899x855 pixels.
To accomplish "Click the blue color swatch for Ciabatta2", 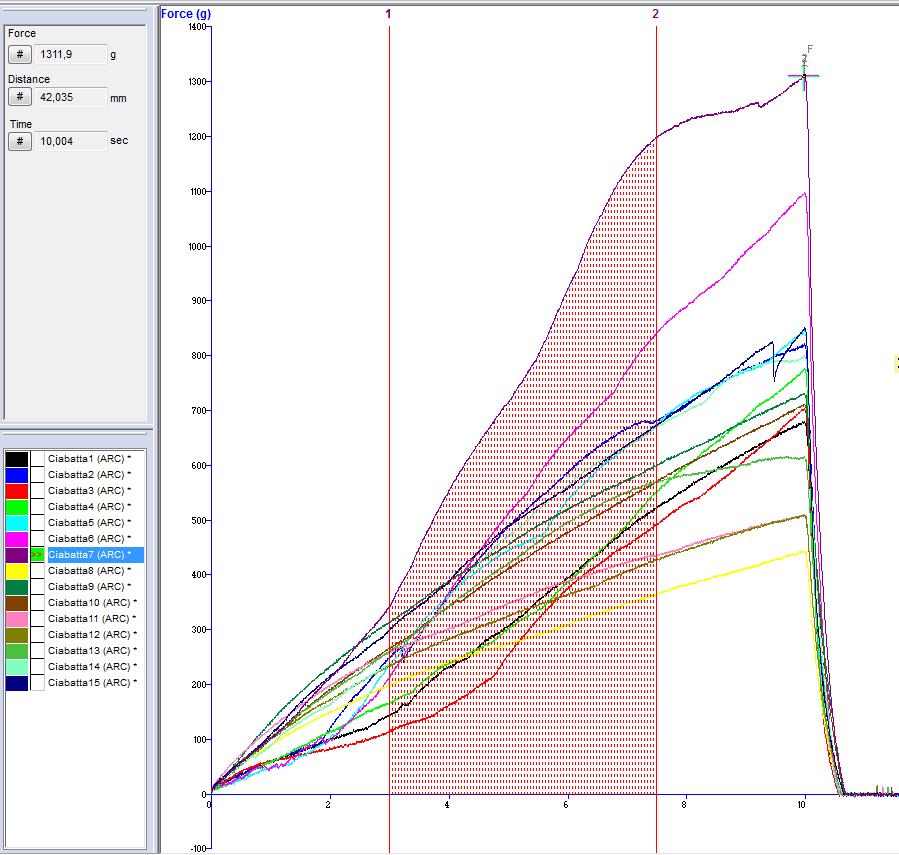I will [17, 475].
